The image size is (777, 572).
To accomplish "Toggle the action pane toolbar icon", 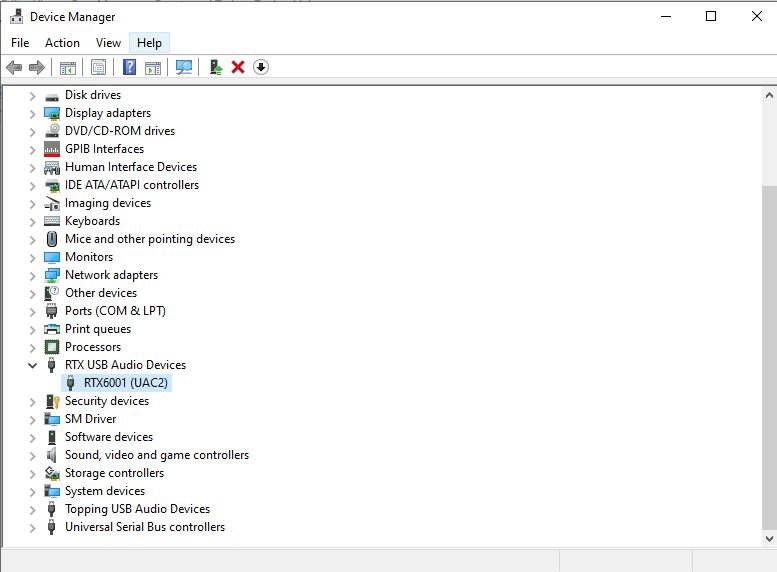I will (153, 67).
